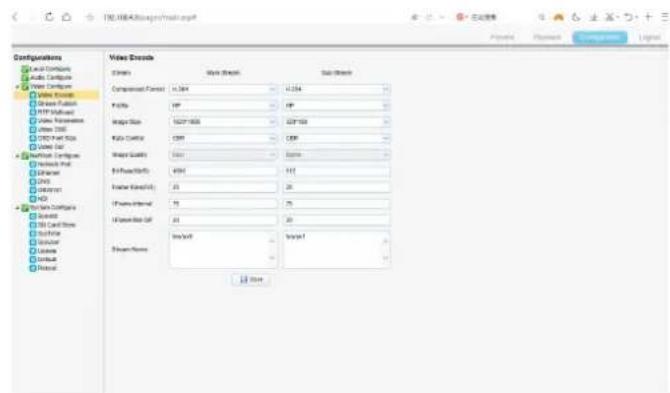The height and width of the screenshot is (393, 670).
Task: Click the Logout link
Action: click(x=650, y=37)
